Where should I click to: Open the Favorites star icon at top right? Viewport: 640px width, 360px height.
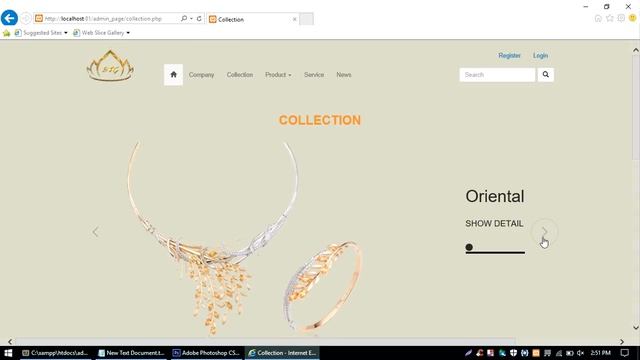click(x=609, y=18)
